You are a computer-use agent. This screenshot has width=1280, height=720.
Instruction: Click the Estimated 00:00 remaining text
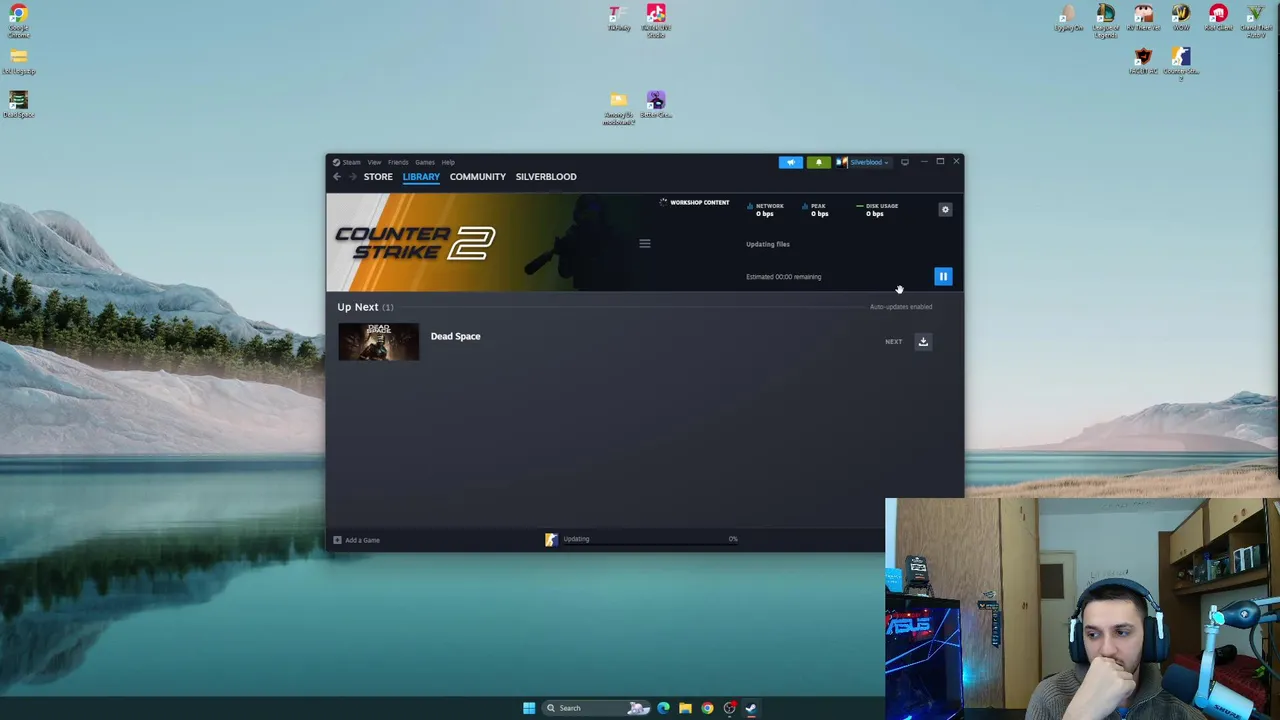click(783, 277)
